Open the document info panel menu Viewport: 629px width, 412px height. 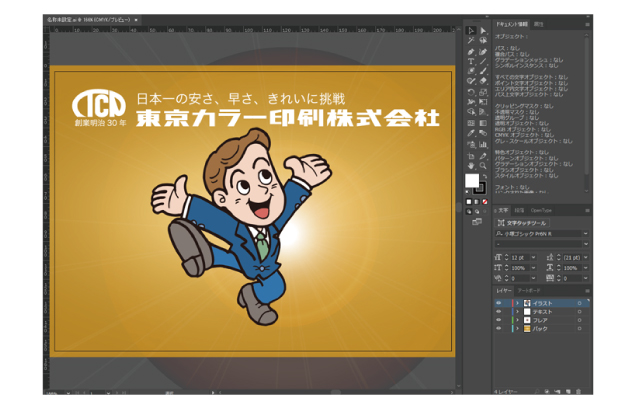(x=587, y=24)
